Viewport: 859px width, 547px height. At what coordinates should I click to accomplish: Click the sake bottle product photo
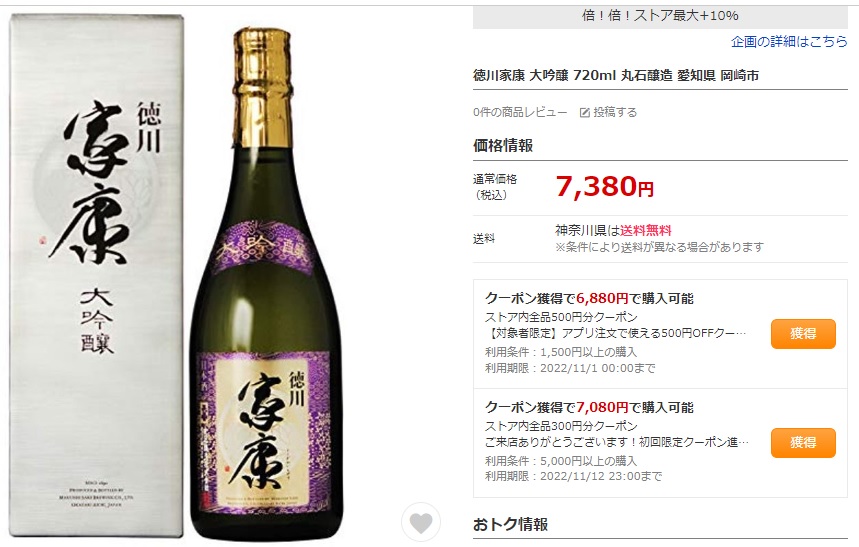[x=266, y=283]
